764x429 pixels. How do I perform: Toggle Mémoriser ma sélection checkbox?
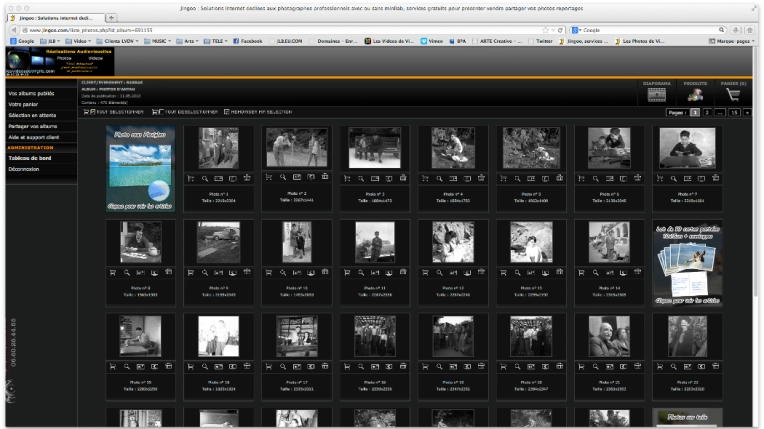(227, 112)
